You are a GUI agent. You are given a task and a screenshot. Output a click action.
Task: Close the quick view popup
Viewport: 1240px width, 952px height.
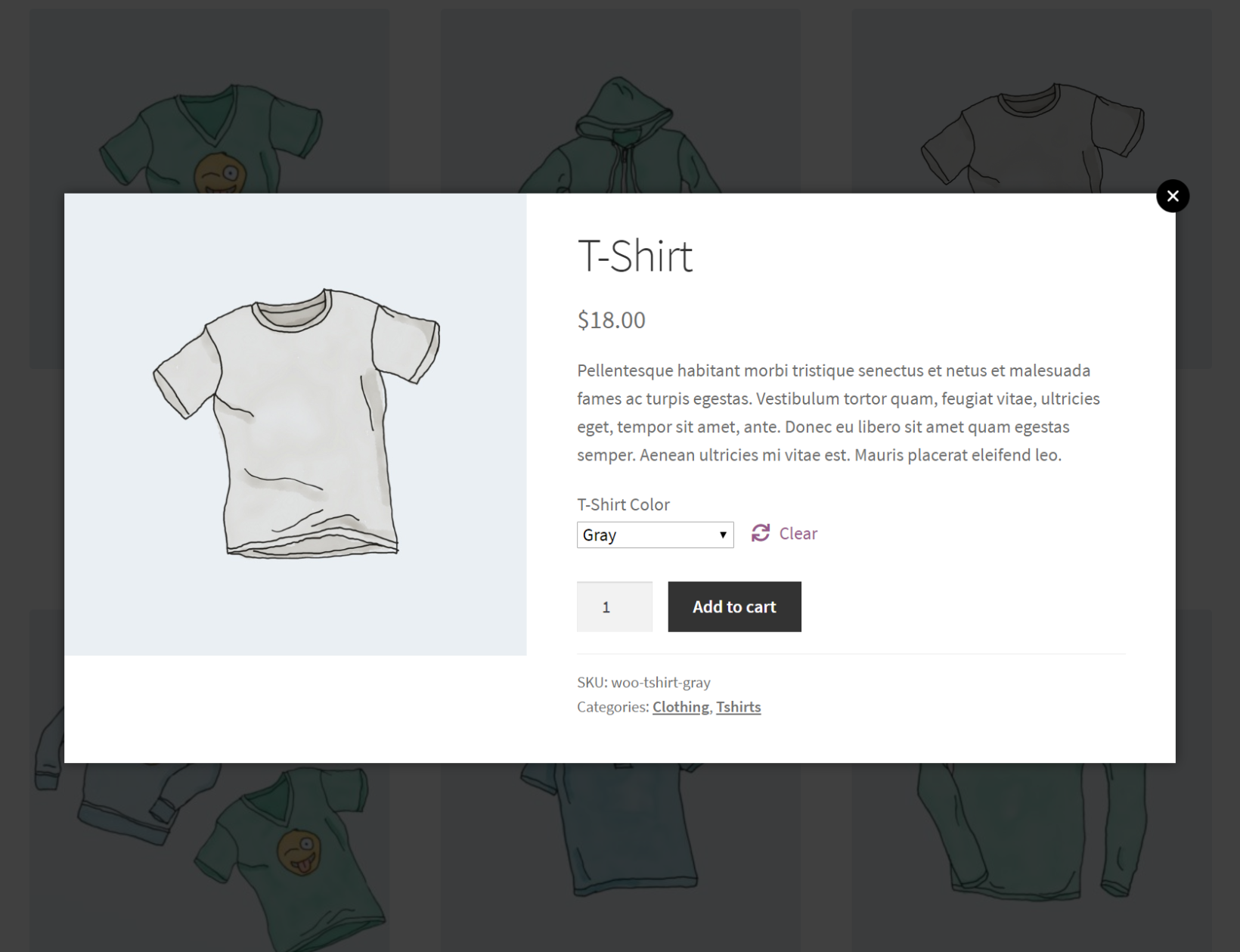tap(1172, 197)
